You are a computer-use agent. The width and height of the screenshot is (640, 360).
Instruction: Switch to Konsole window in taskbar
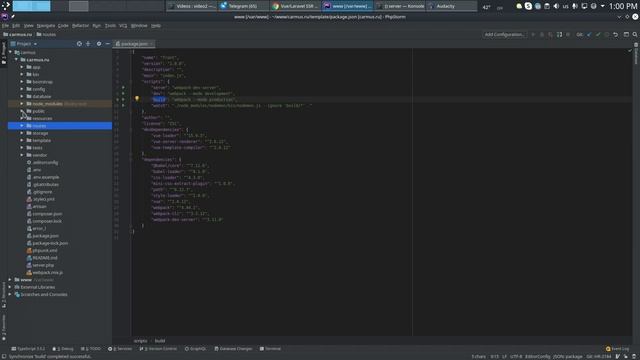pos(401,6)
